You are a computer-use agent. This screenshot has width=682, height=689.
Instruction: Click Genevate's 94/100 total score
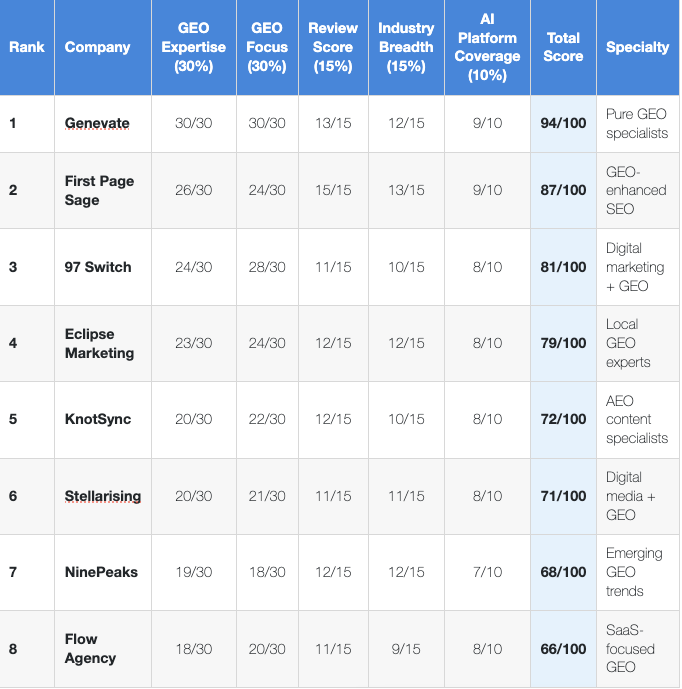(x=563, y=124)
